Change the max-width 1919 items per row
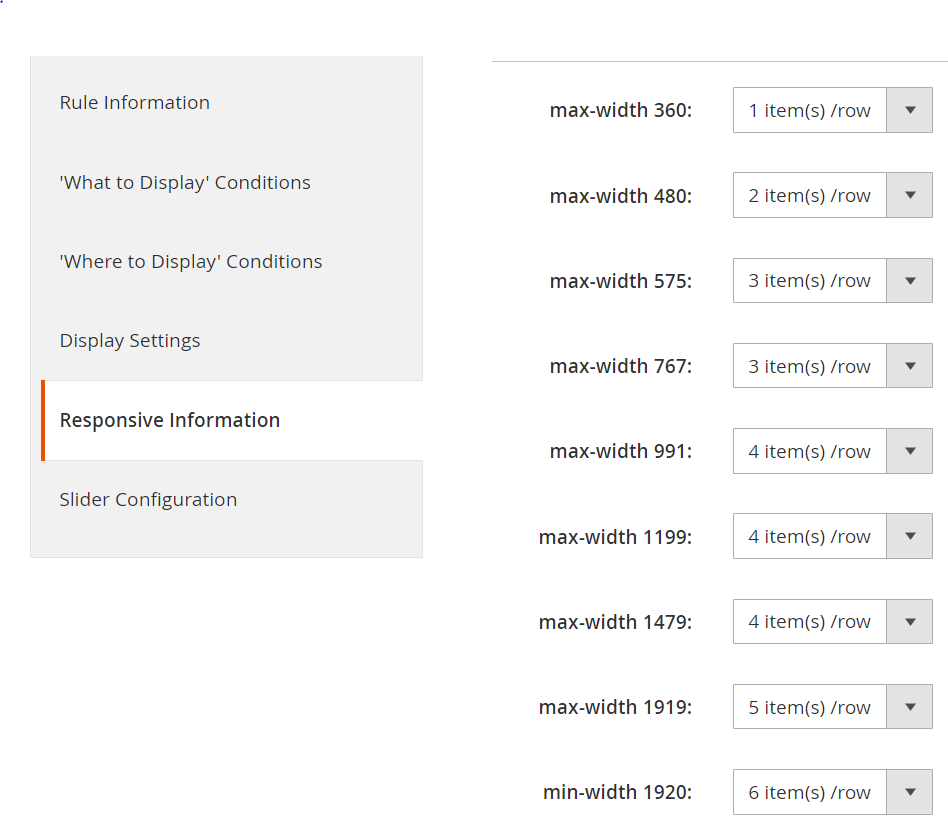The image size is (948, 824). [832, 707]
